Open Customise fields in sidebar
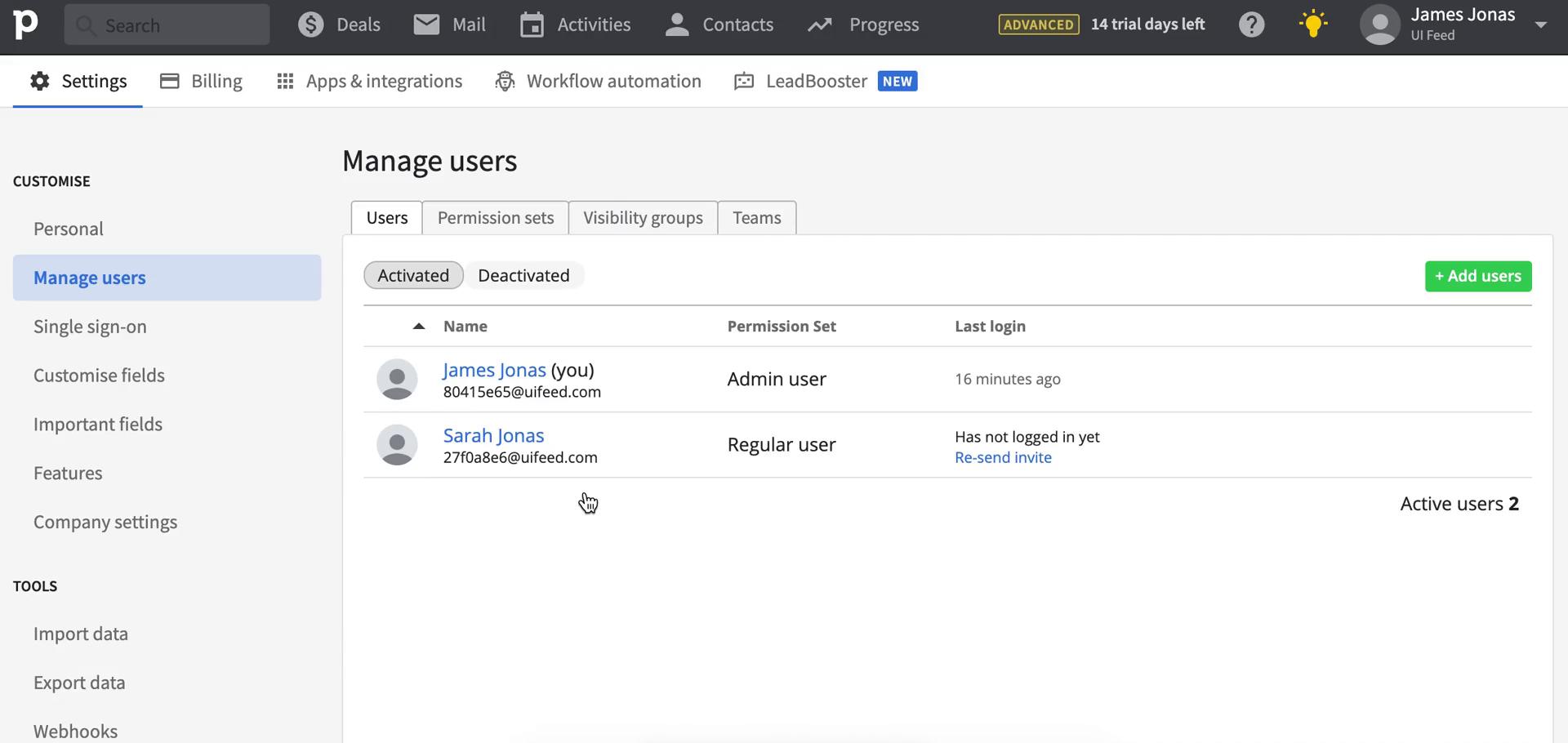 click(x=99, y=376)
